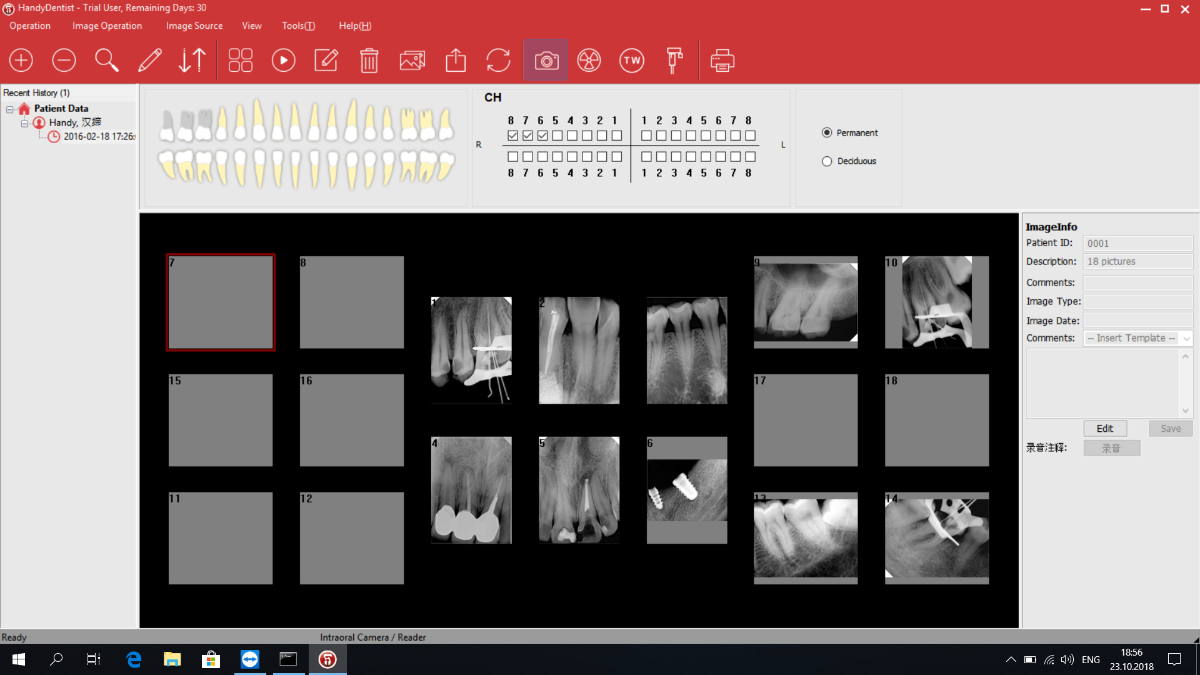Select the Deciduous teeth radio button
The image size is (1200, 675).
[827, 161]
